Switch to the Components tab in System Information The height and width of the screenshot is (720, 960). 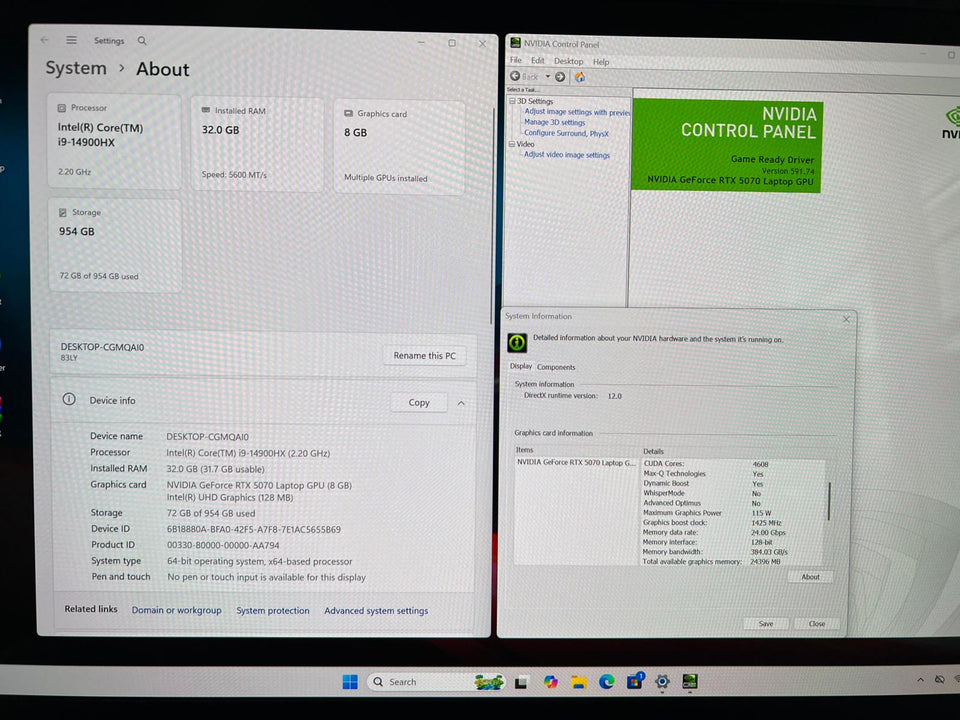[x=556, y=367]
